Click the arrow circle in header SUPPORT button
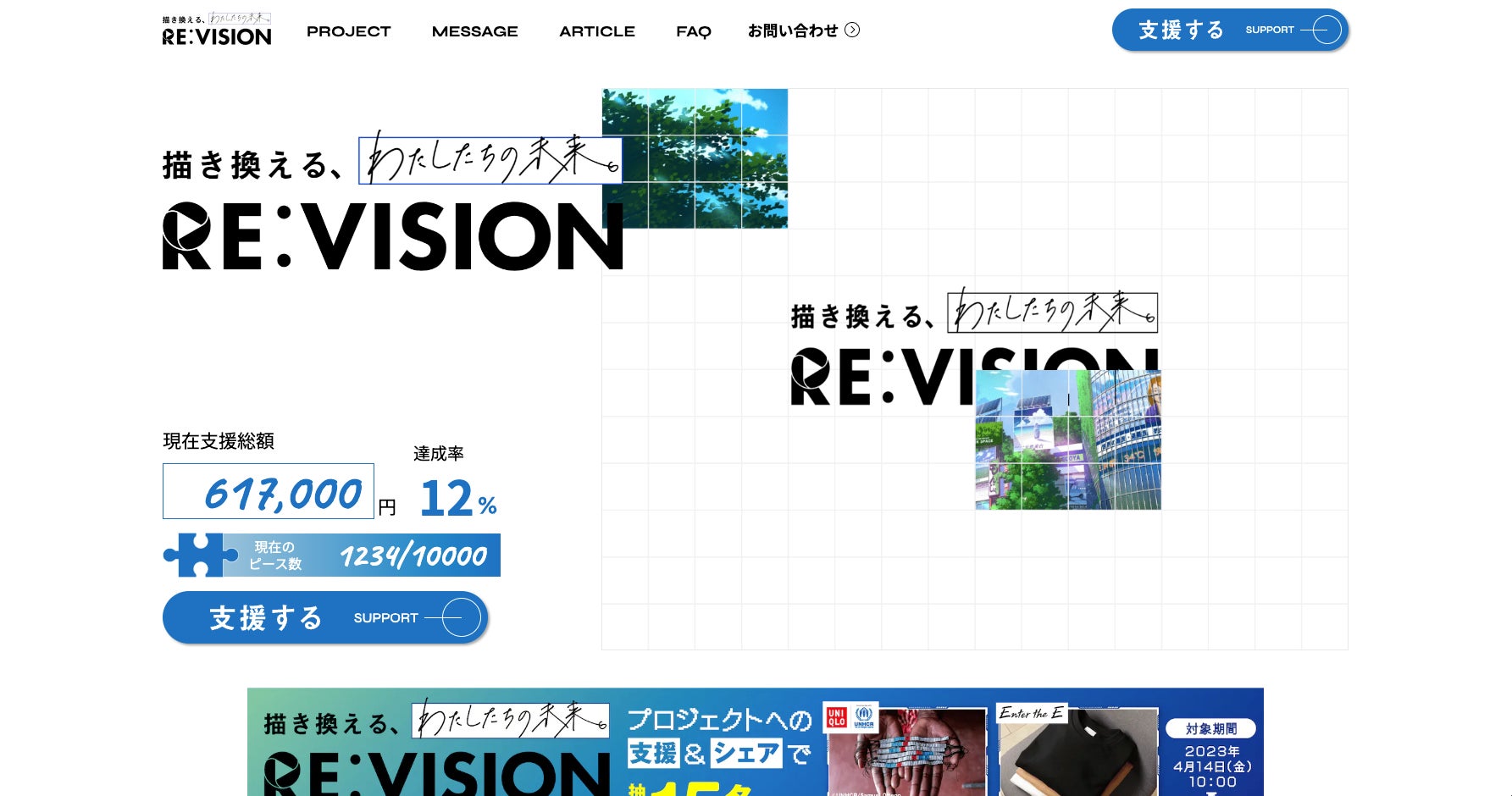This screenshot has width=1512, height=796. point(1326,30)
